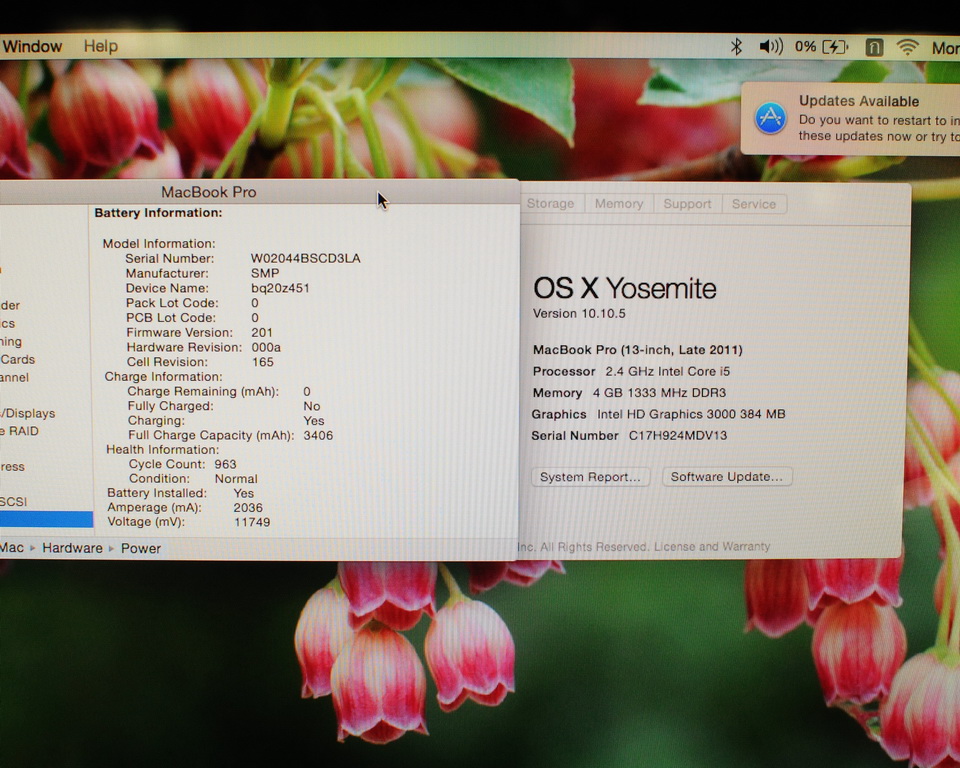Click Cycle Count value 963
The width and height of the screenshot is (960, 768).
click(x=225, y=464)
